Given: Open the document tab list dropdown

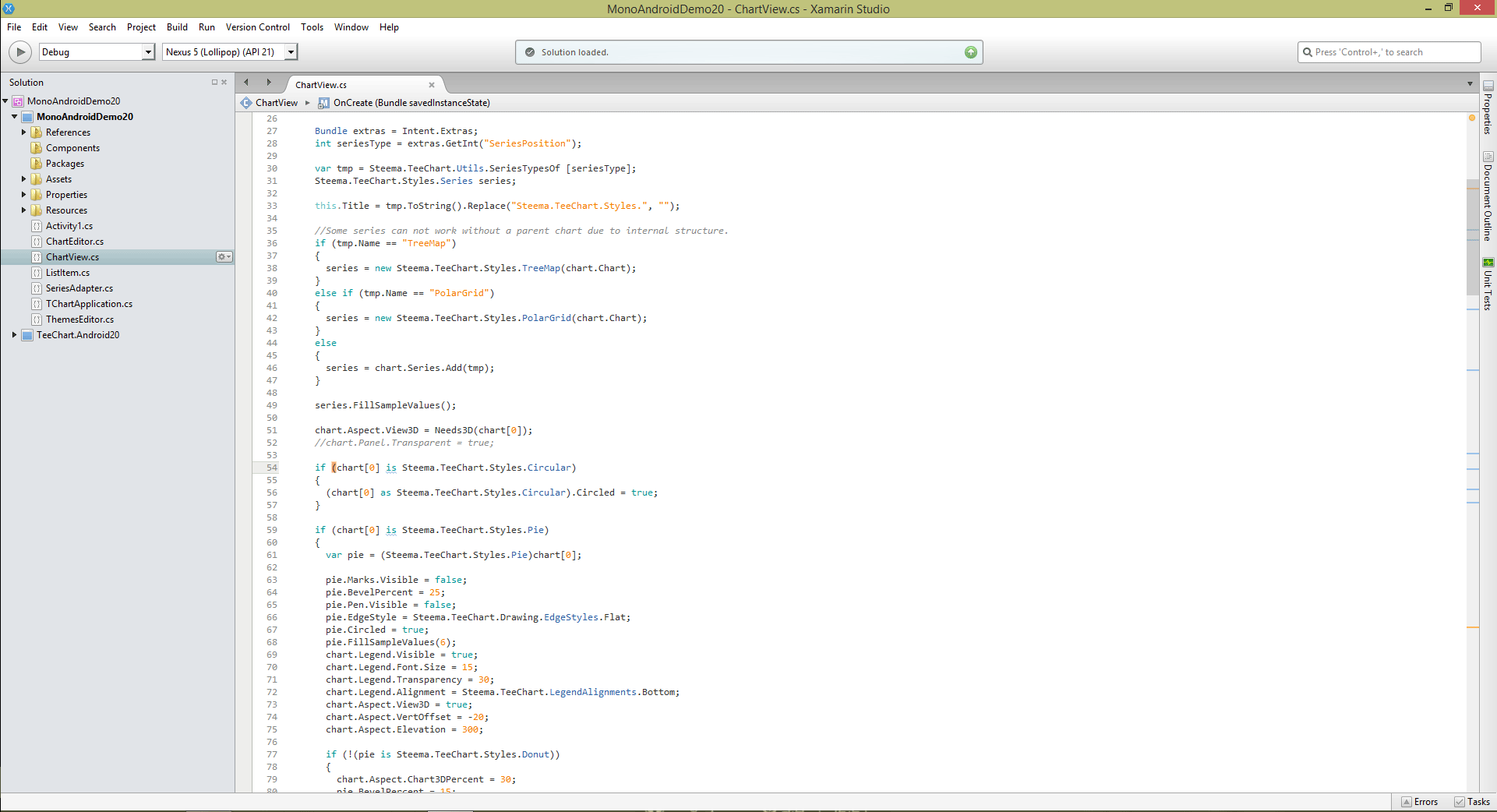Looking at the screenshot, I should coord(1470,83).
